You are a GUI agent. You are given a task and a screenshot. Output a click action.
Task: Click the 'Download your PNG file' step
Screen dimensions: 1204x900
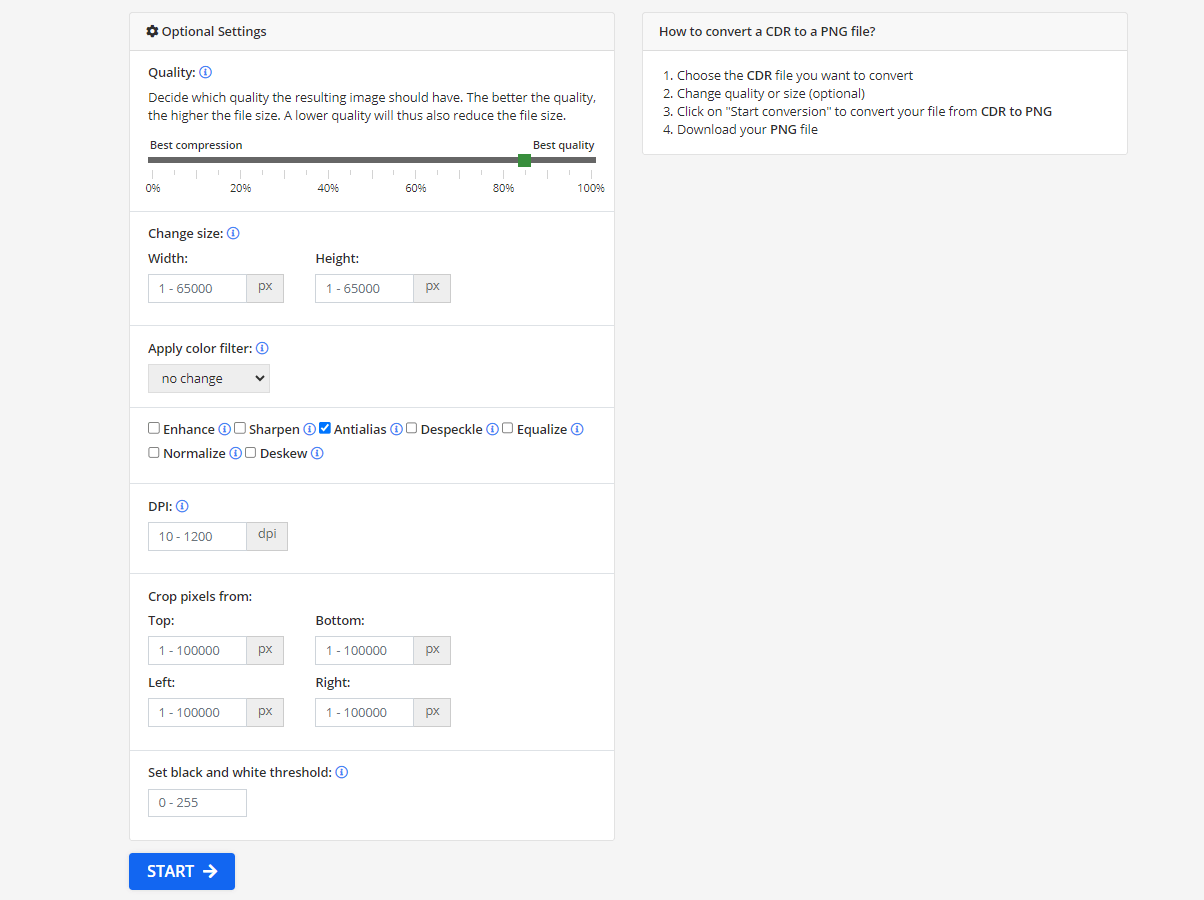pos(747,129)
